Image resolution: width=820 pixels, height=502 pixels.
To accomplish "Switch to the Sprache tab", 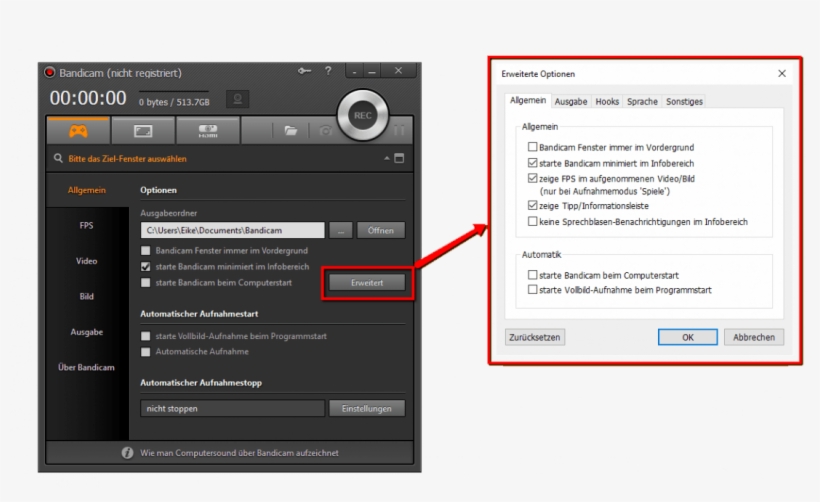I will pos(642,101).
